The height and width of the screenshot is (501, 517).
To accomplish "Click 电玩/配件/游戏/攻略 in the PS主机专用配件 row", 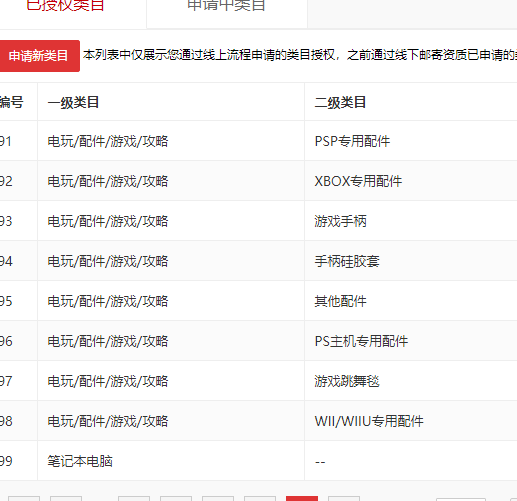I will (108, 341).
